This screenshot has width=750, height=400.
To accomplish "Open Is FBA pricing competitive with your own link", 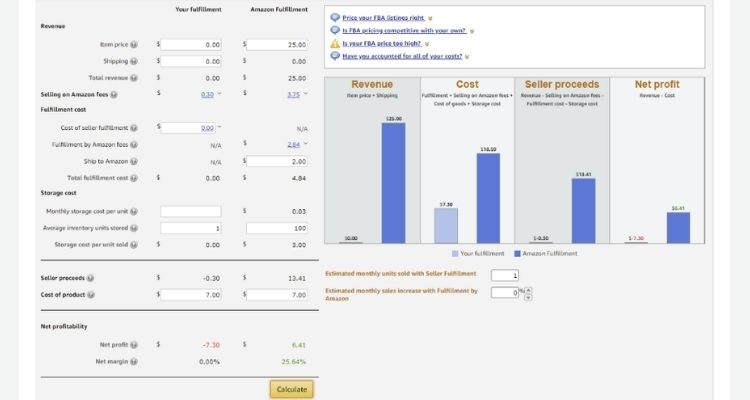I will click(x=404, y=30).
